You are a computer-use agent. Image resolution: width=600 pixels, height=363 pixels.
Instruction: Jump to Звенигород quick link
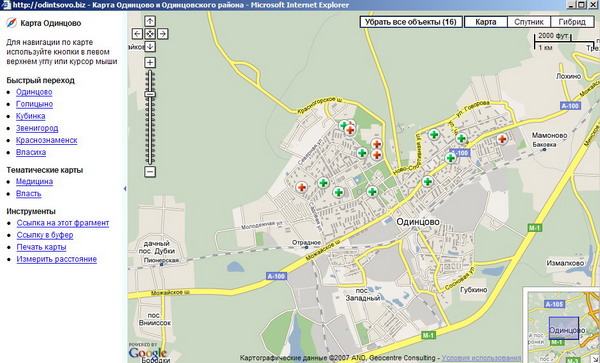[x=37, y=128]
